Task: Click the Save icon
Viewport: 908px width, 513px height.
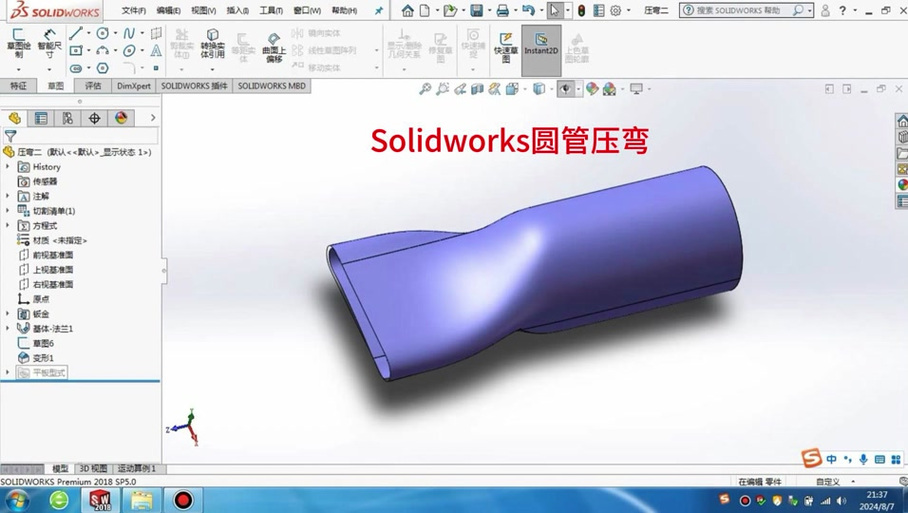Action: click(x=477, y=10)
